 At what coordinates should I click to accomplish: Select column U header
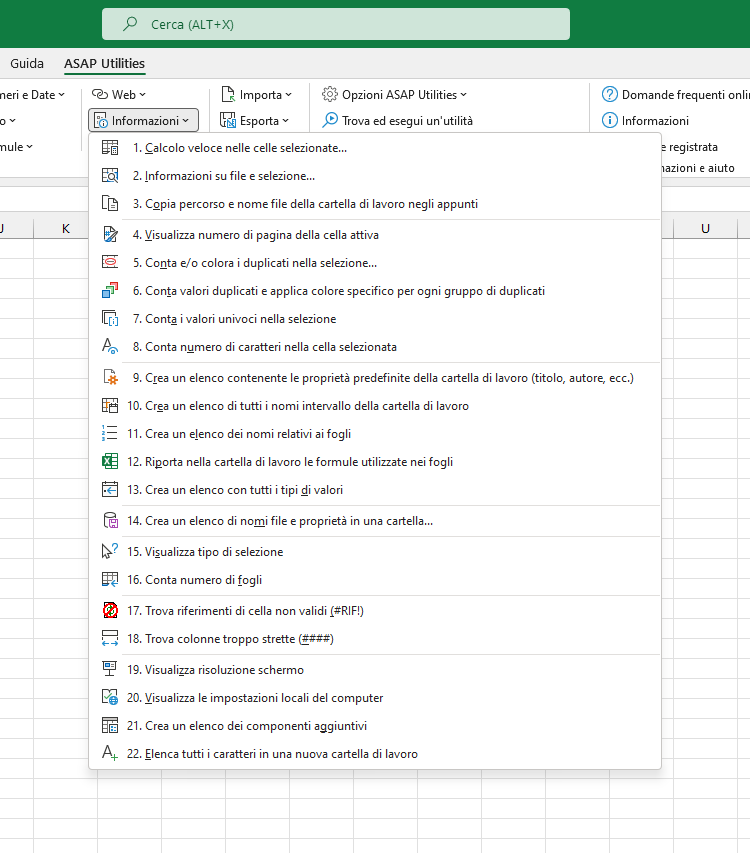(x=705, y=228)
